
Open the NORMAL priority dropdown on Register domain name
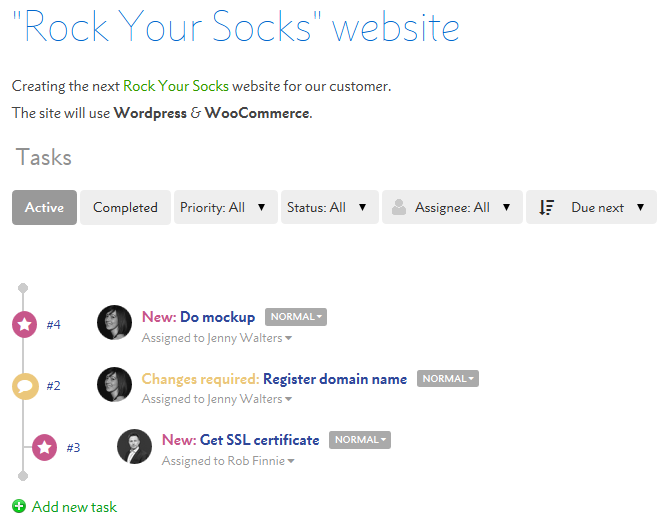[x=448, y=379]
